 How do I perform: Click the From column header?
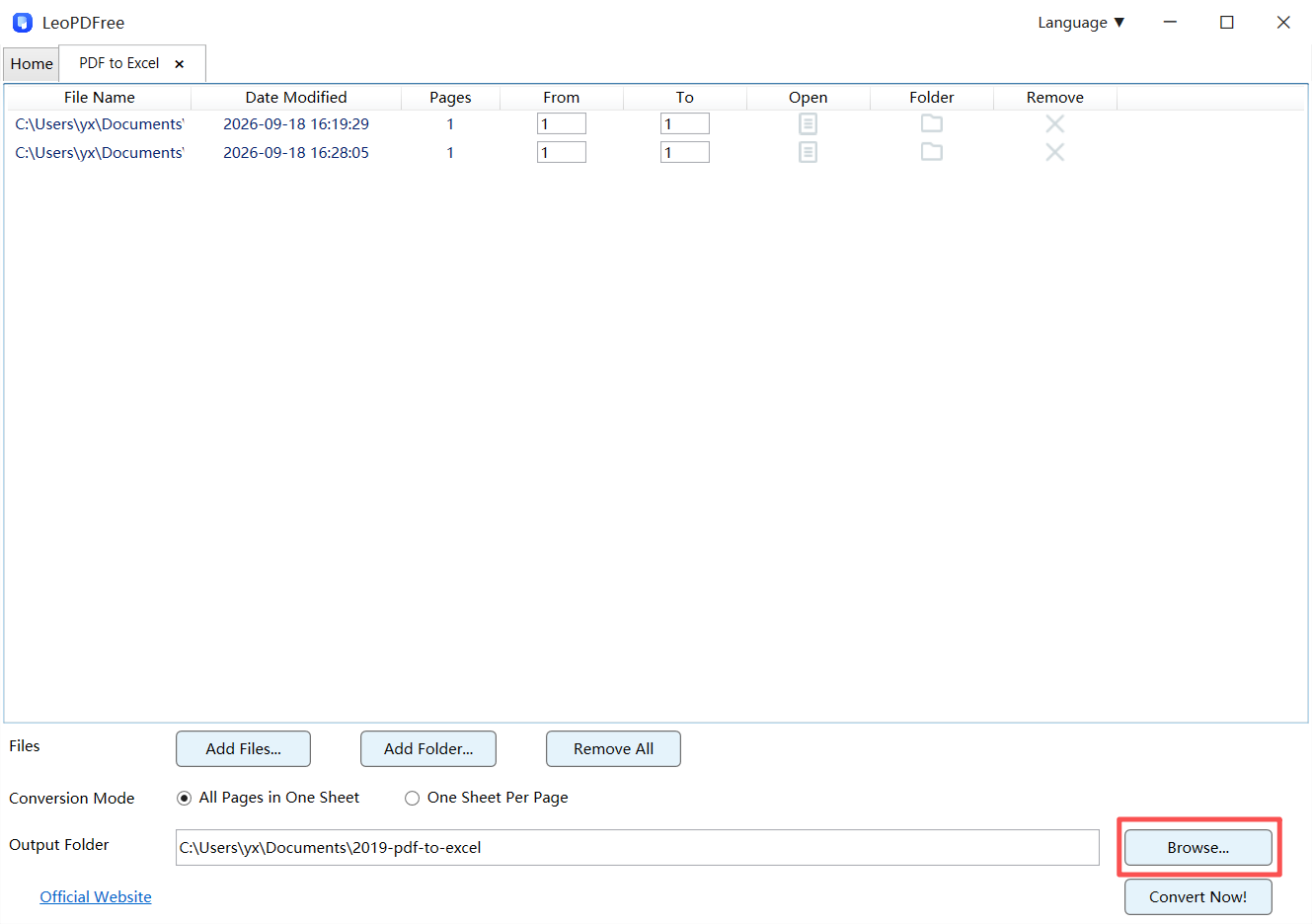(x=561, y=97)
